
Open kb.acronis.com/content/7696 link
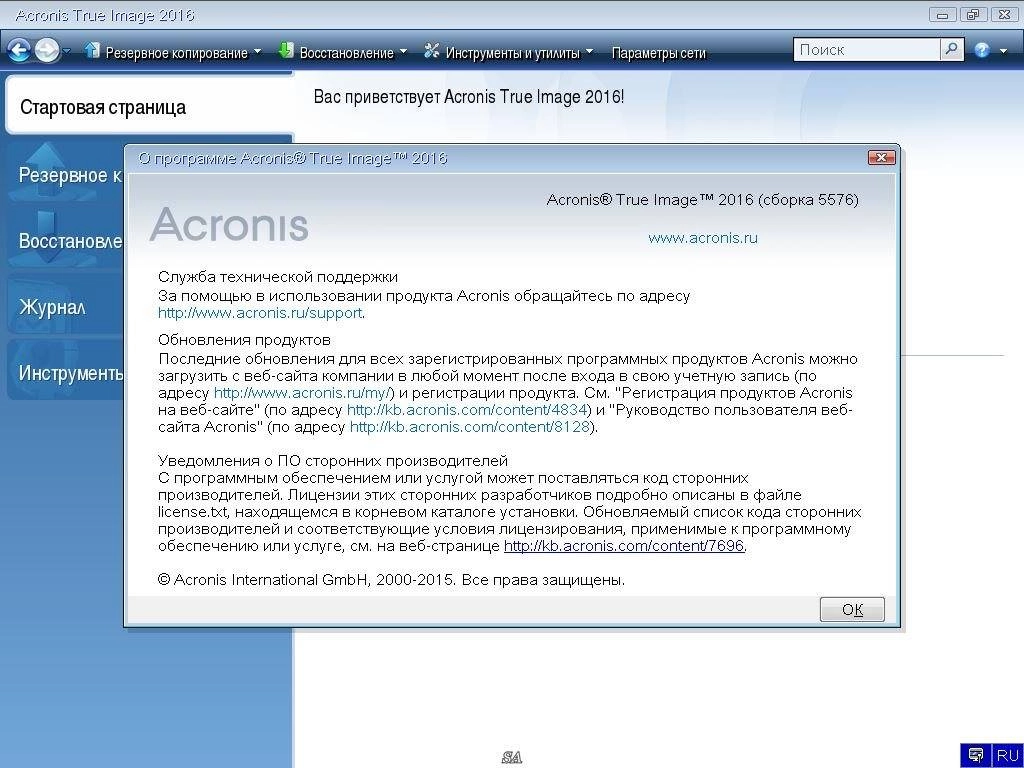[624, 546]
